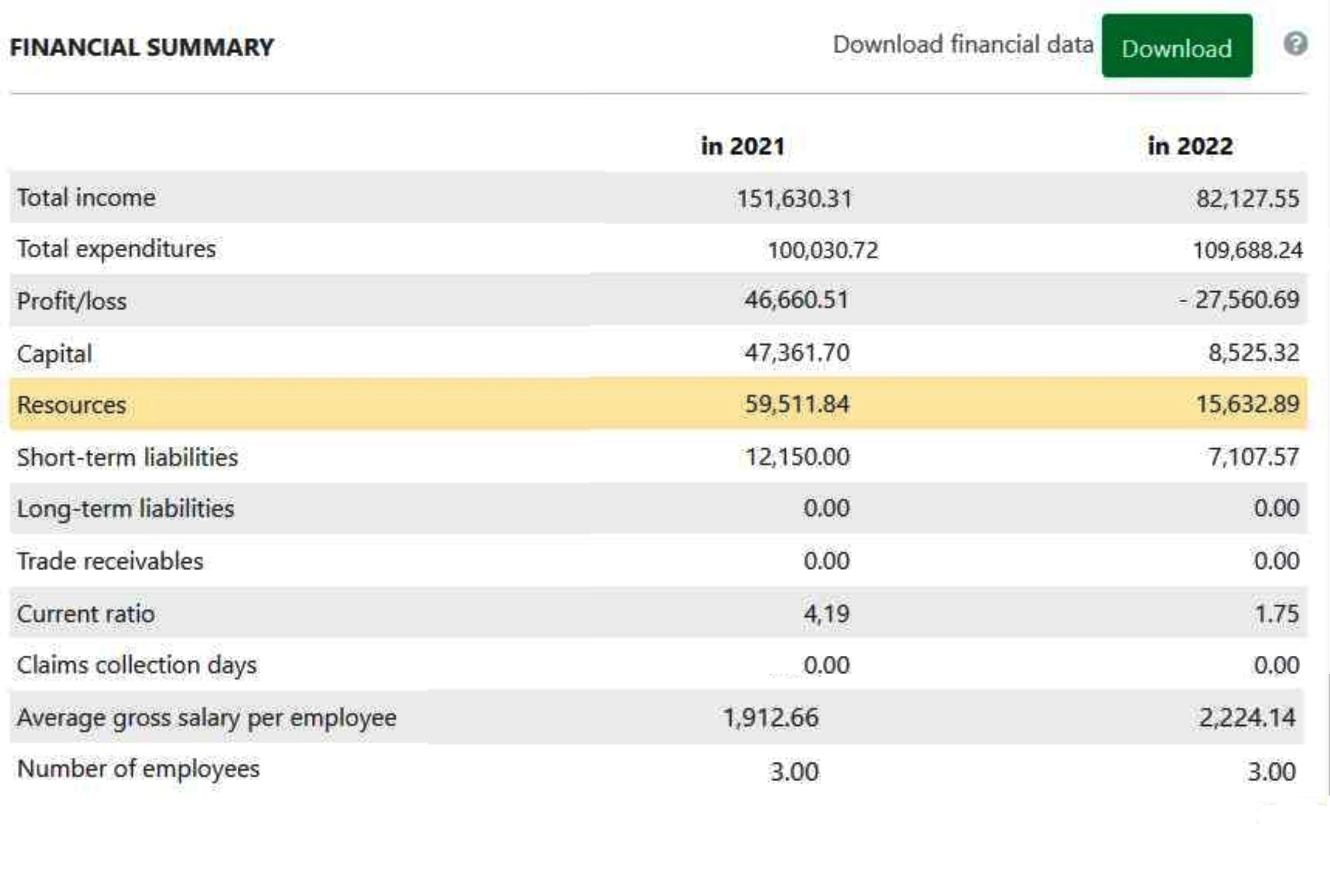Select Claims collection days 2022 value 0.00
Screen dimensions: 1330x896
click(x=1277, y=665)
